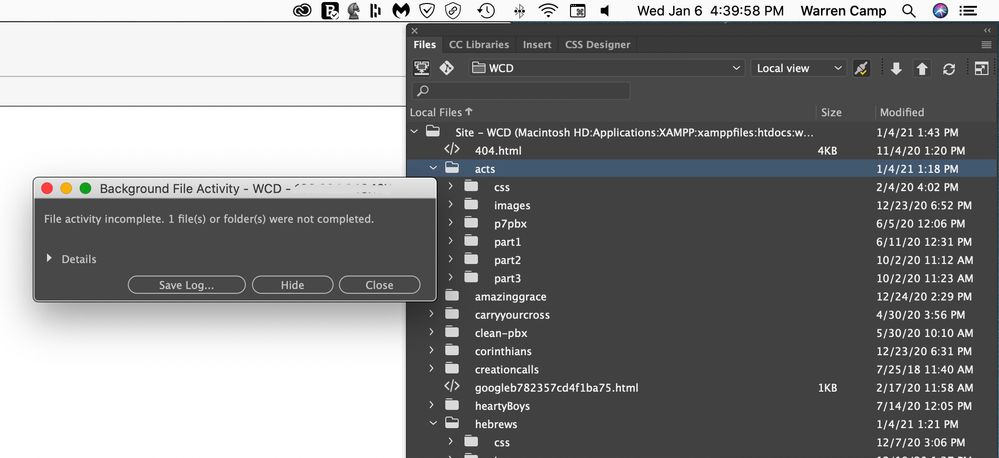Expand the p7pbx folder
This screenshot has width=999, height=458.
(x=451, y=224)
